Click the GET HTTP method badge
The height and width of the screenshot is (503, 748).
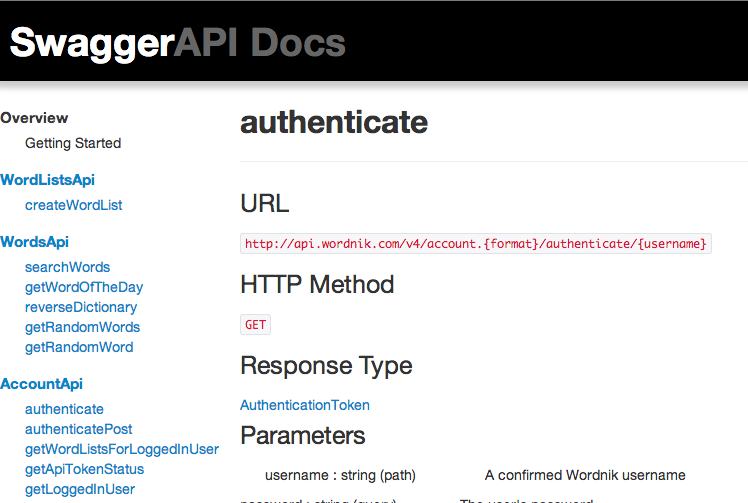click(255, 325)
